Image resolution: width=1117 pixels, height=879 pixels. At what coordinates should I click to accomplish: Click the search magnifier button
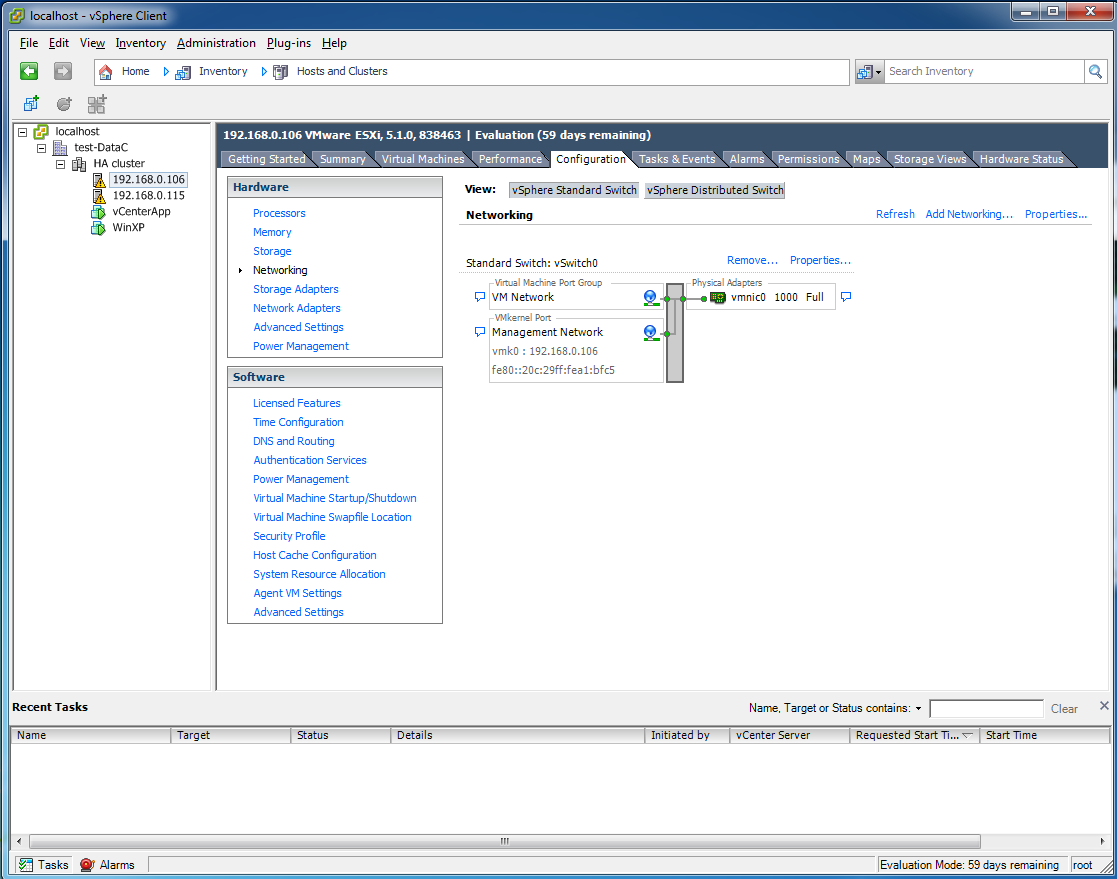coord(1095,71)
